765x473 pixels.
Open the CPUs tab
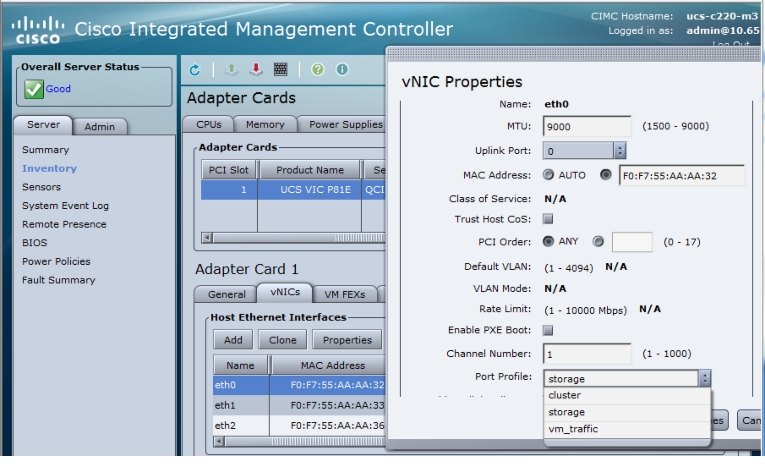(x=209, y=124)
